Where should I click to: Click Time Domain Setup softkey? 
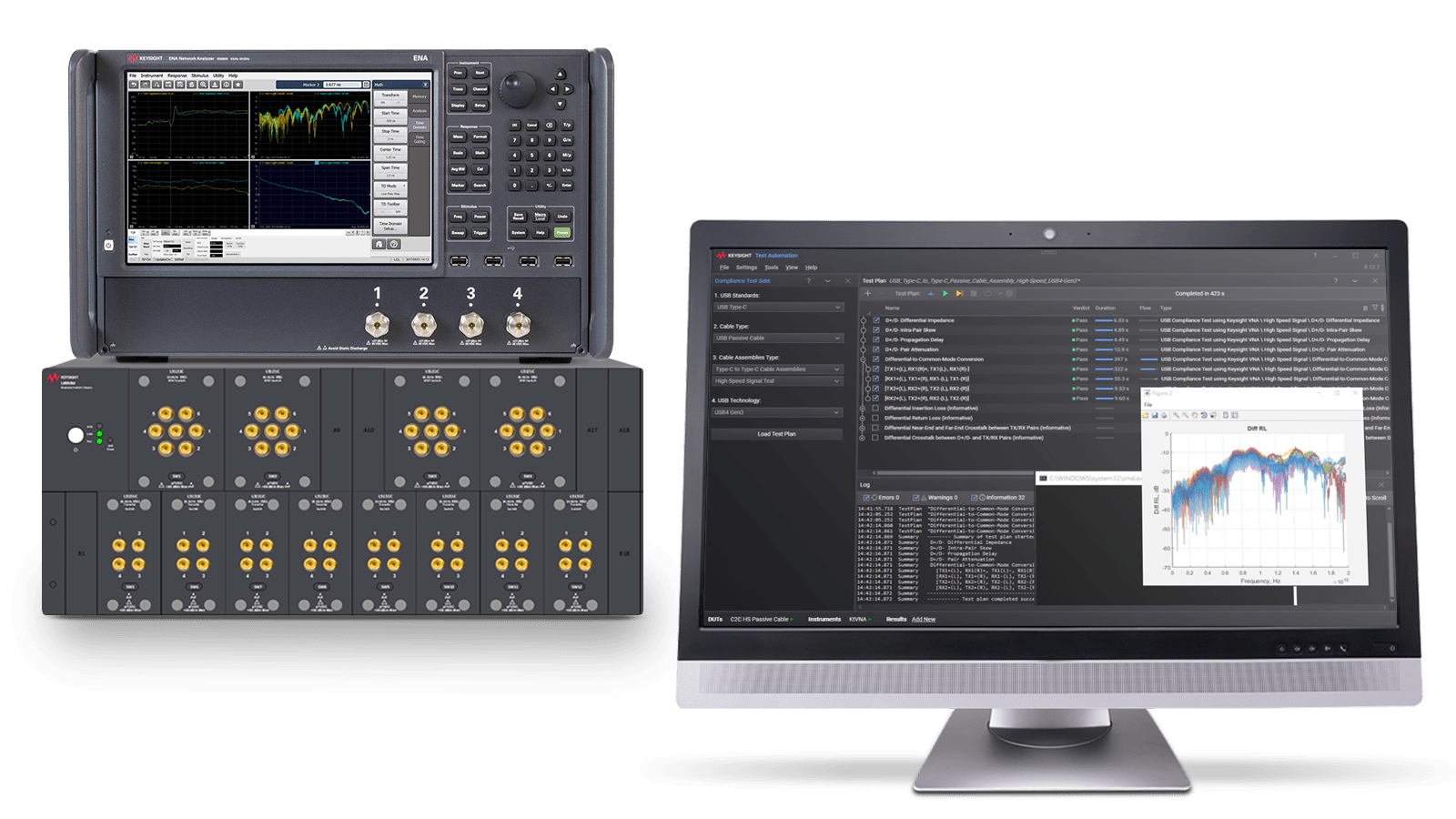click(390, 226)
